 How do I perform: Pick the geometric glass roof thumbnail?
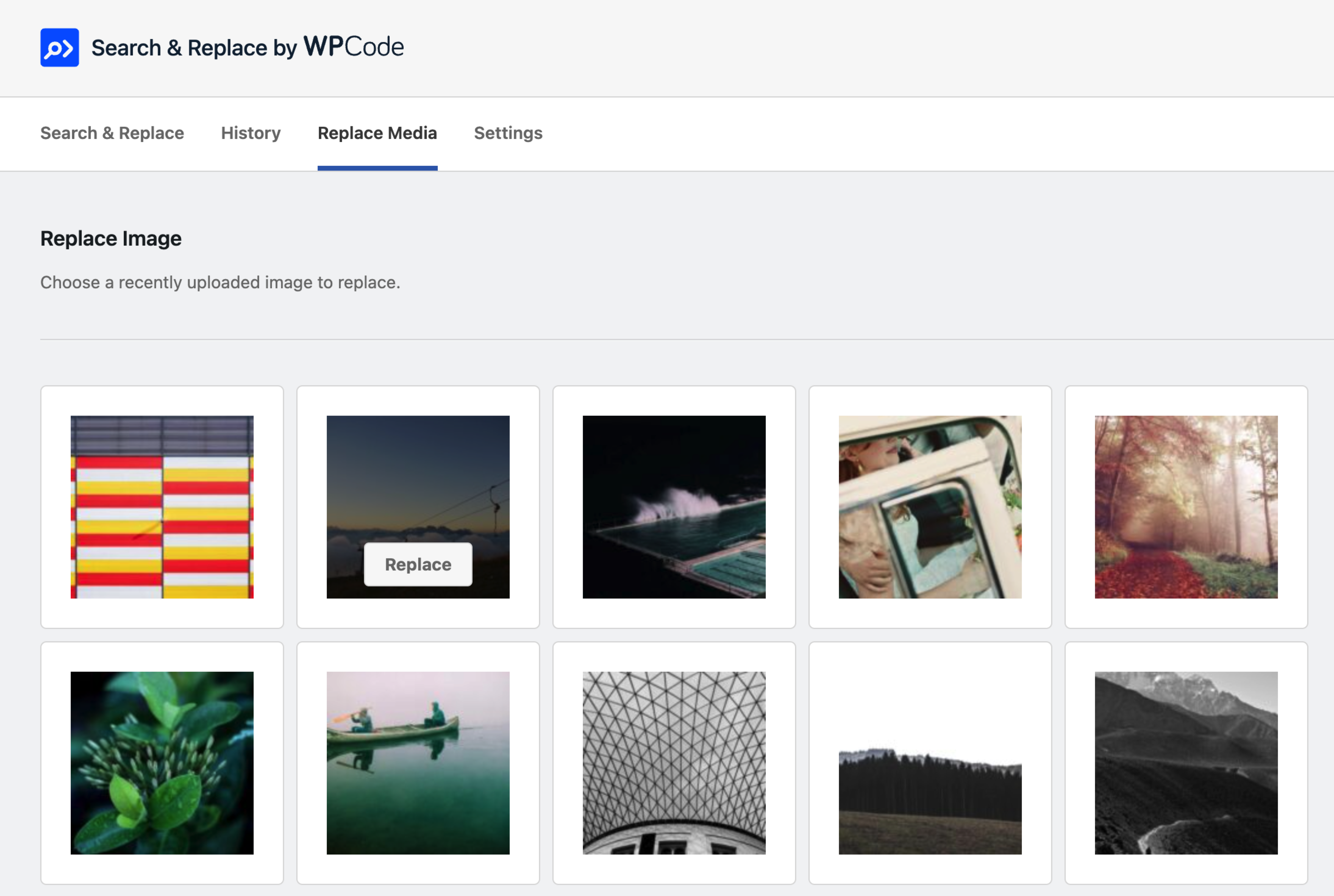[x=674, y=763]
